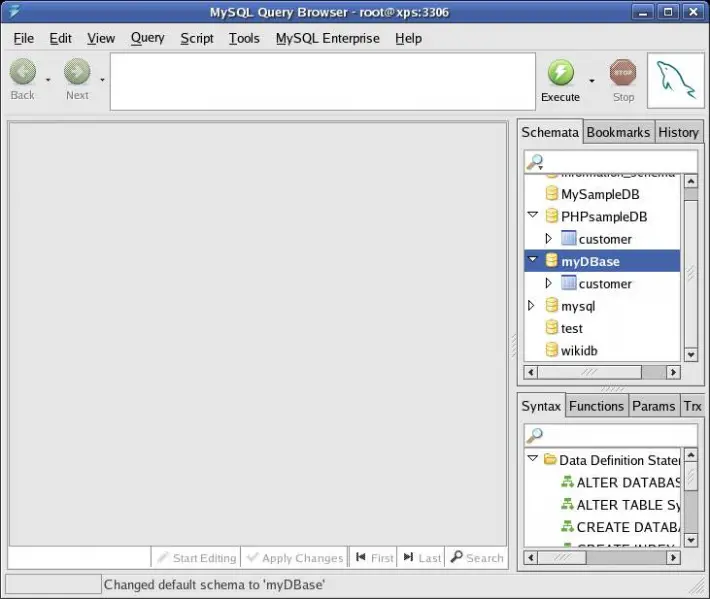Switch to the Functions tab
The width and height of the screenshot is (710, 599).
pyautogui.click(x=596, y=406)
